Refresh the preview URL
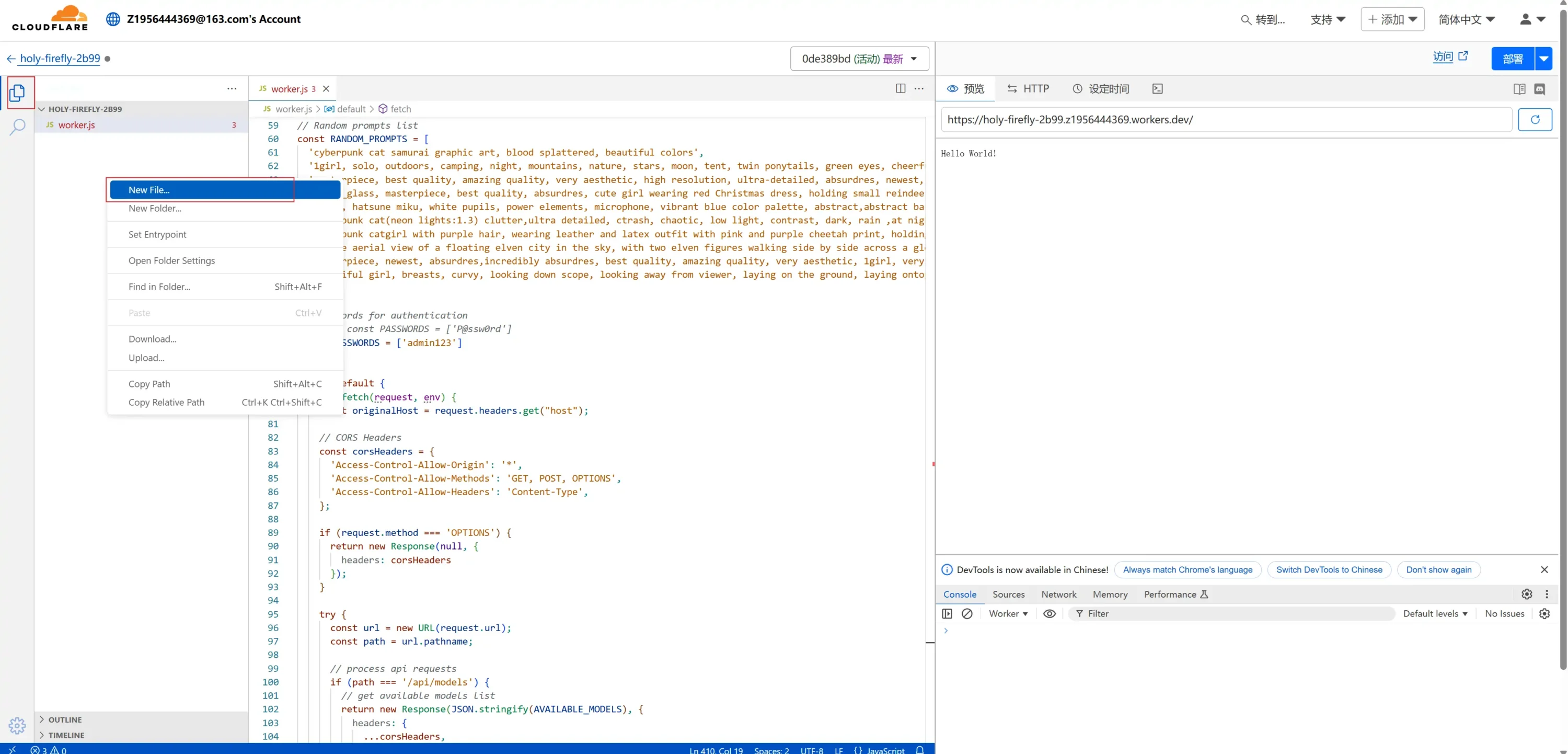The height and width of the screenshot is (754, 1568). 1535,119
